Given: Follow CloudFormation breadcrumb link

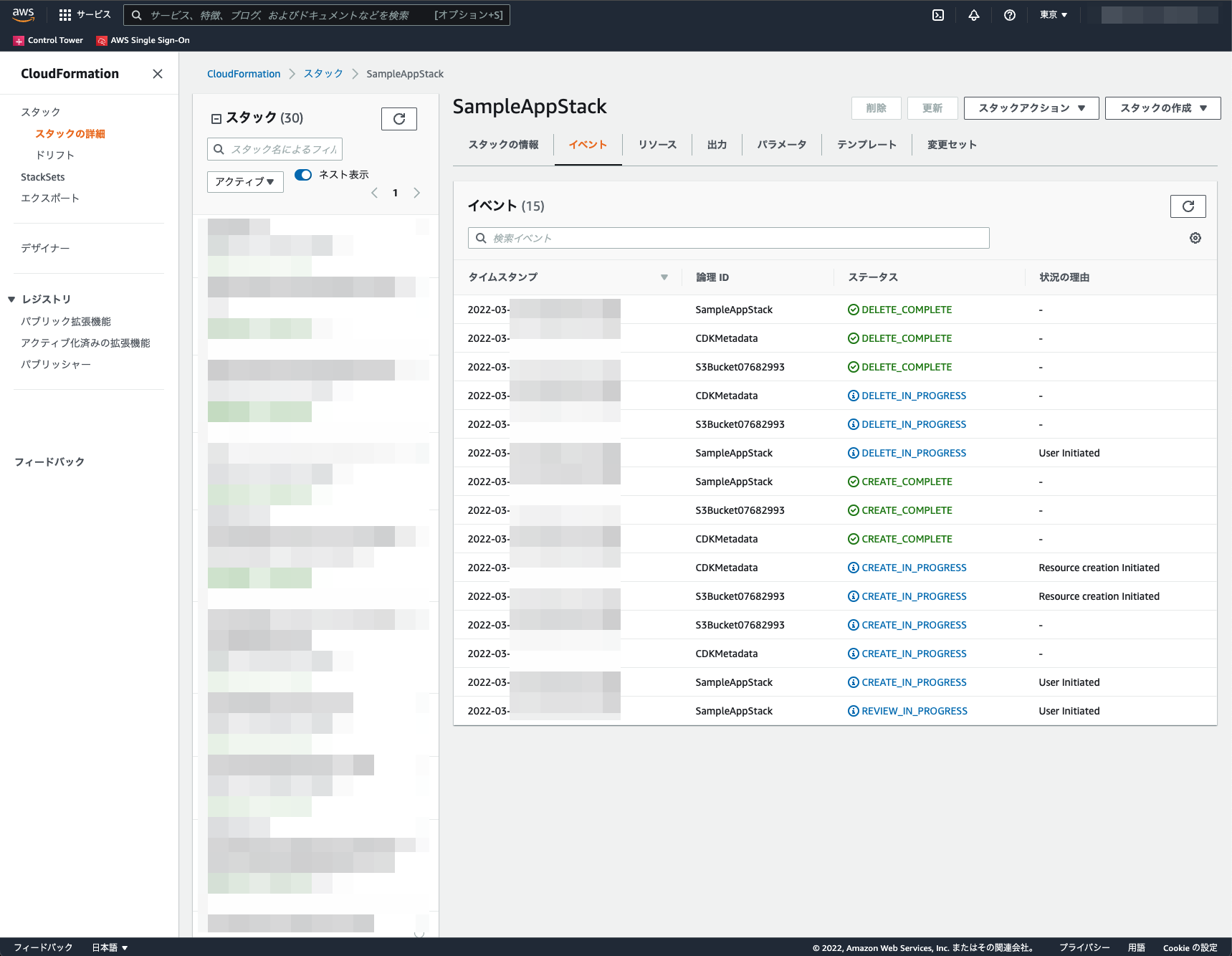Looking at the screenshot, I should point(244,74).
